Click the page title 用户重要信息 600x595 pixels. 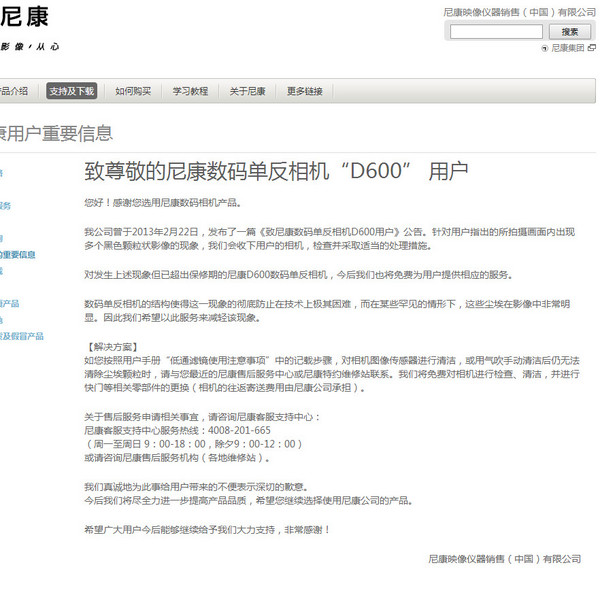56,133
